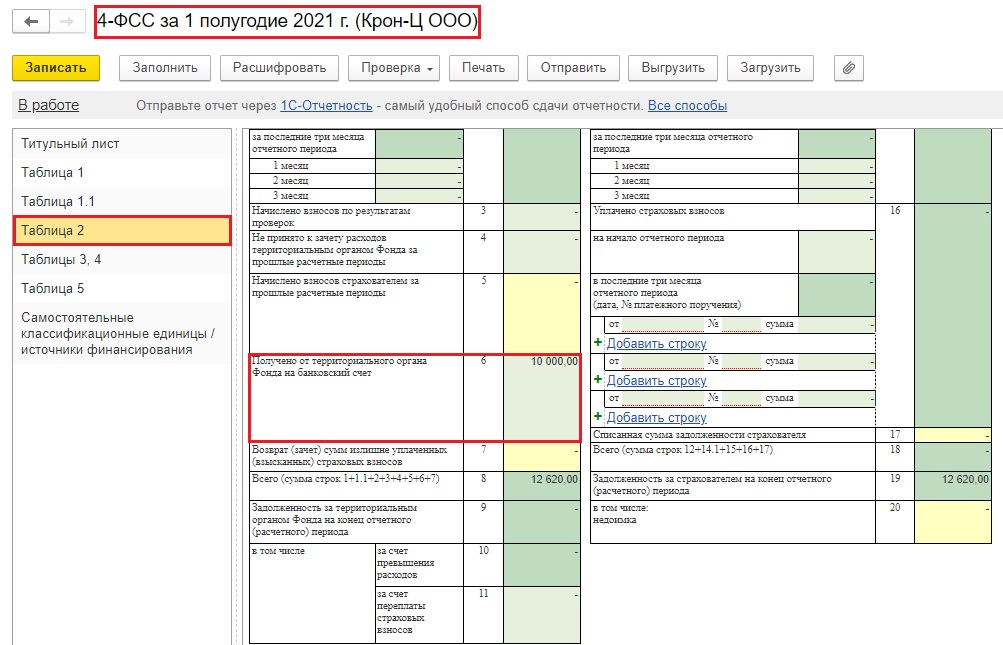The width and height of the screenshot is (1003, 645).
Task: Click the forward arrow navigation icon
Action: click(66, 22)
